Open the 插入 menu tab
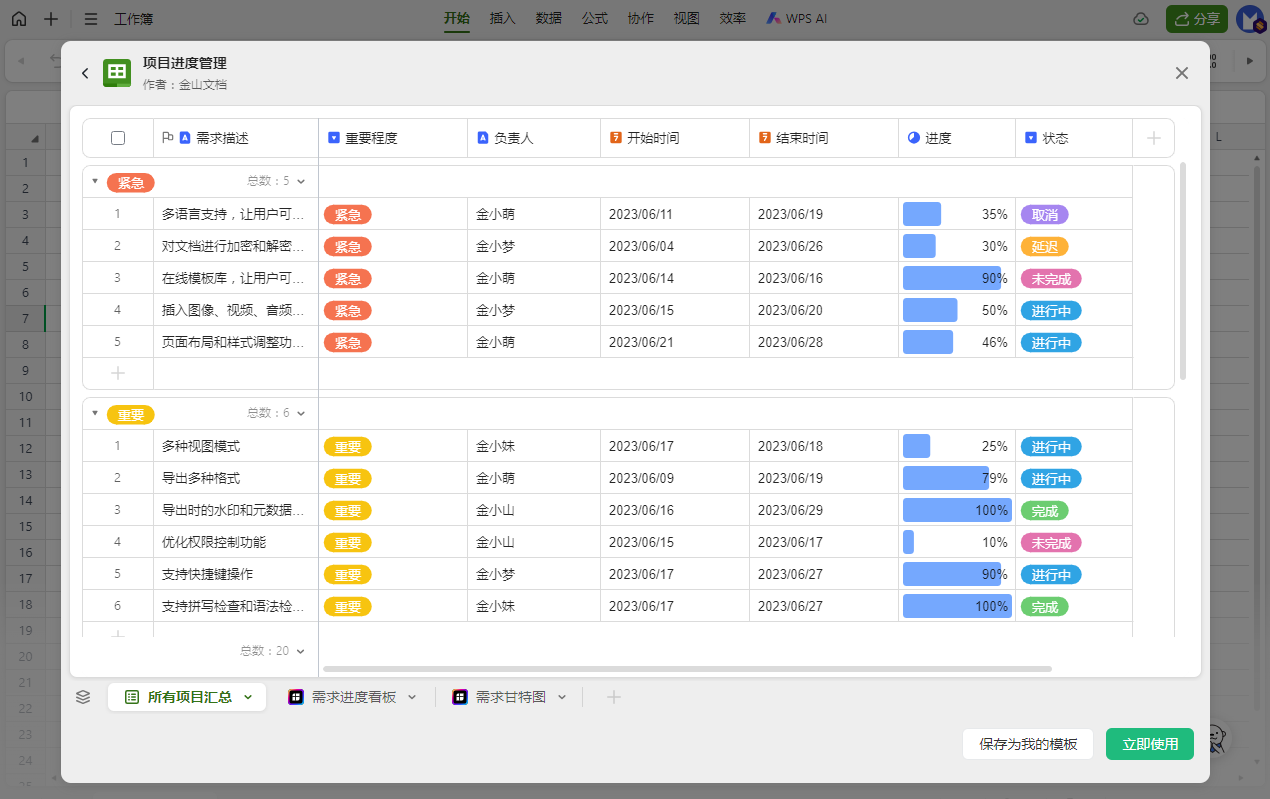This screenshot has height=799, width=1270. tap(503, 19)
